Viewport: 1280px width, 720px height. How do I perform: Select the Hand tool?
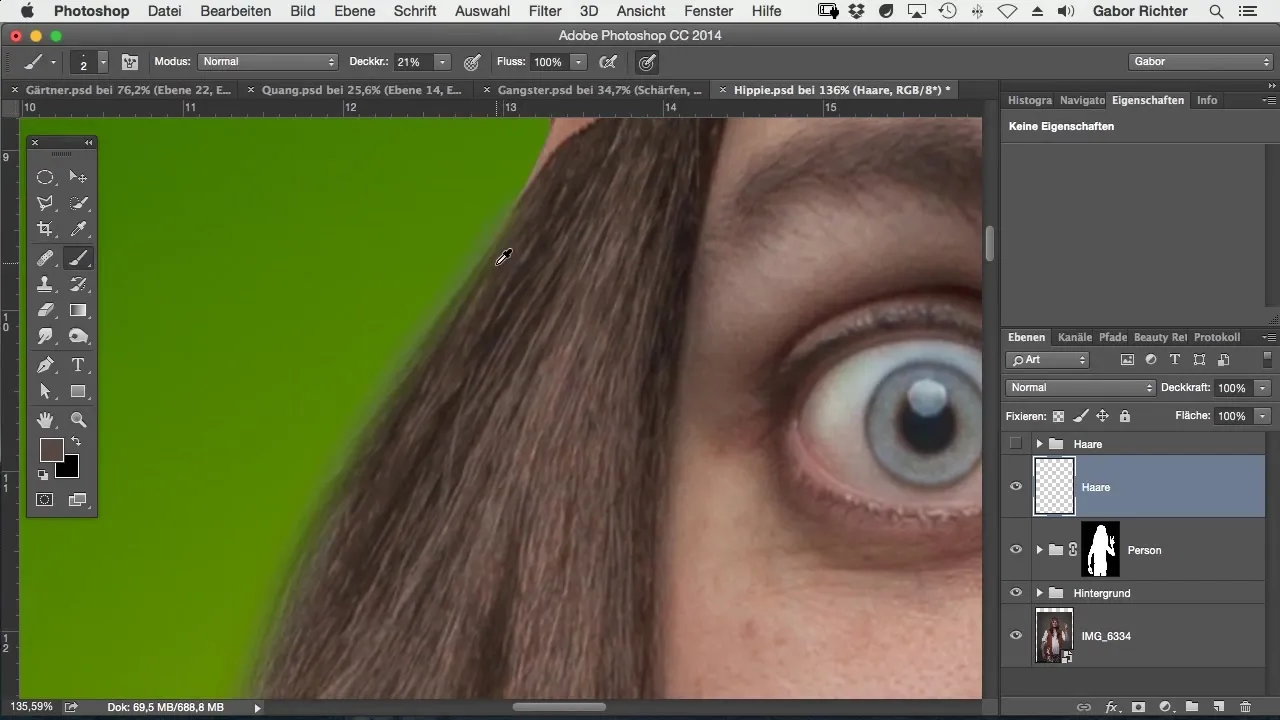[45, 420]
